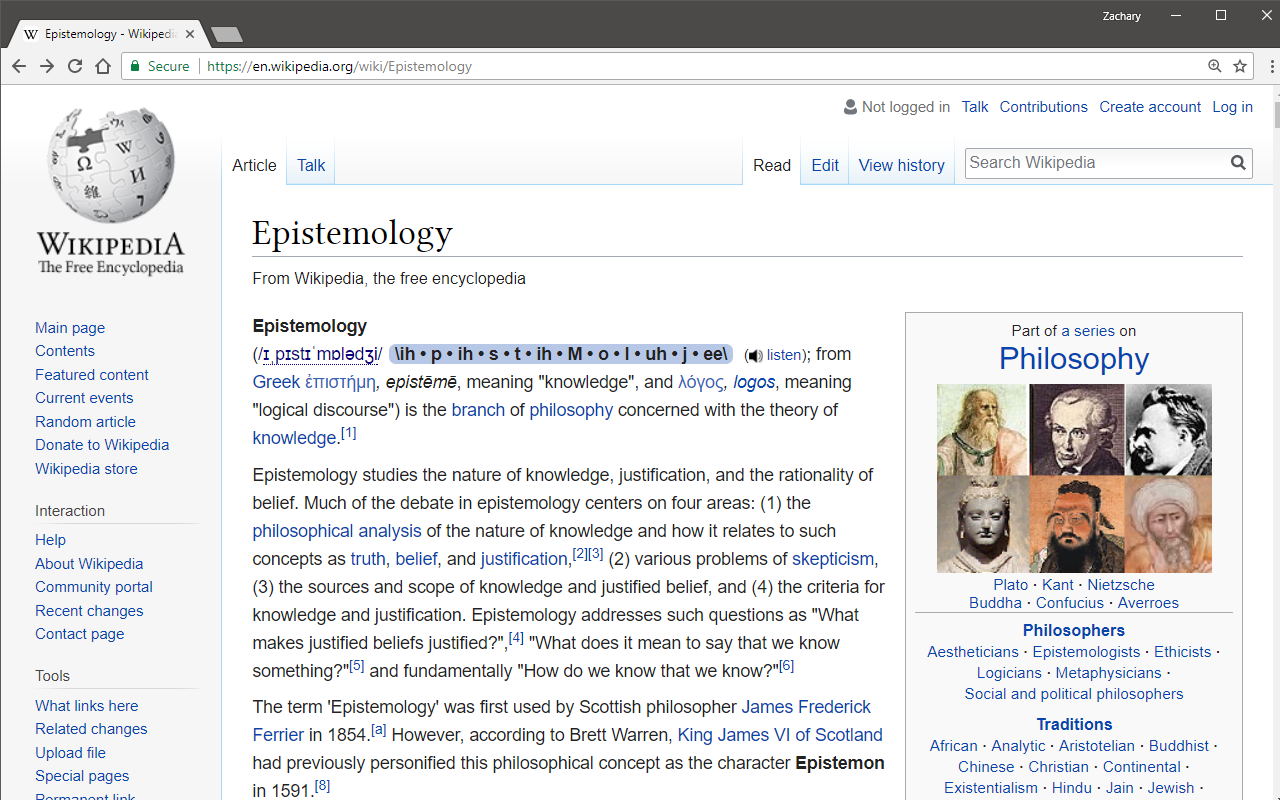Reload the Epistemology page
The width and height of the screenshot is (1280, 800).
point(75,66)
